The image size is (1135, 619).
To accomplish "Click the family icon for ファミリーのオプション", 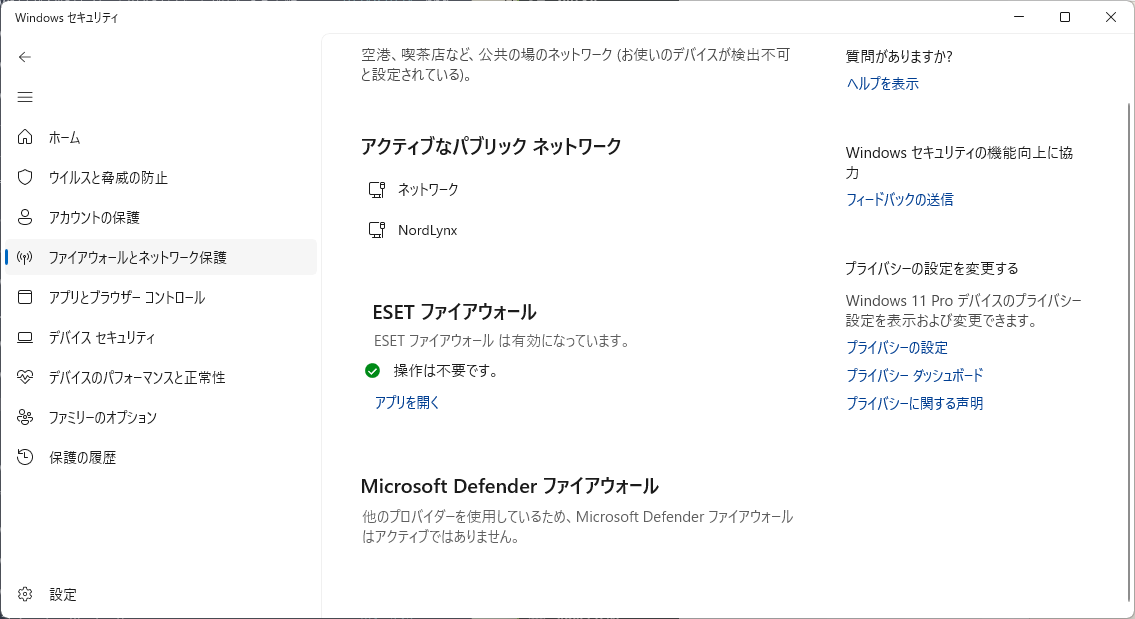I will click(26, 417).
